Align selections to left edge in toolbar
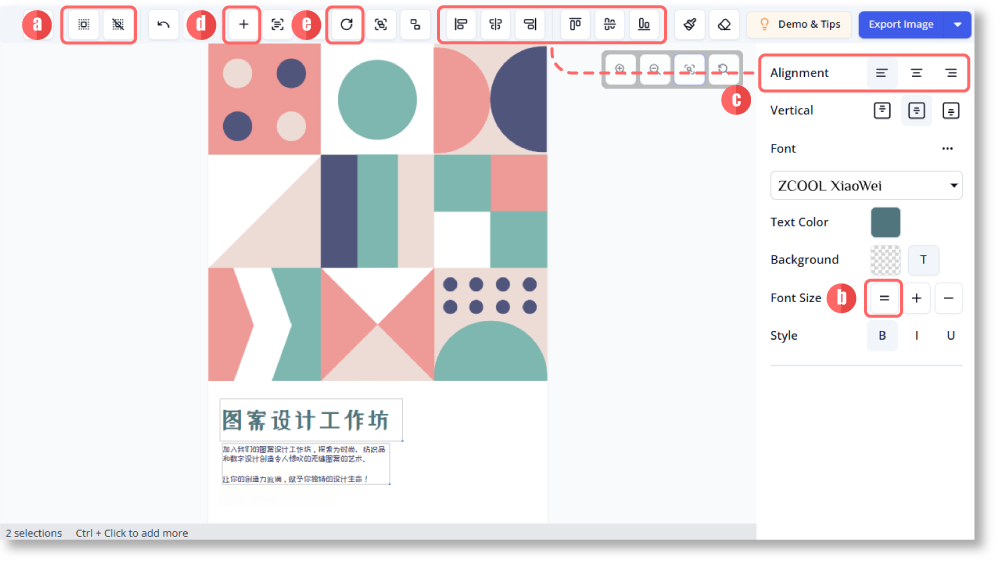This screenshot has width=1000, height=566. [x=460, y=25]
